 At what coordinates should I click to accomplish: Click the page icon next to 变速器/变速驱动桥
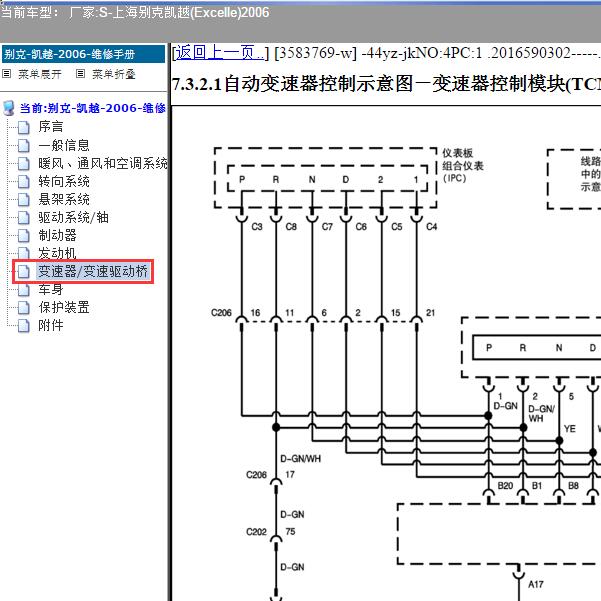tap(23, 271)
